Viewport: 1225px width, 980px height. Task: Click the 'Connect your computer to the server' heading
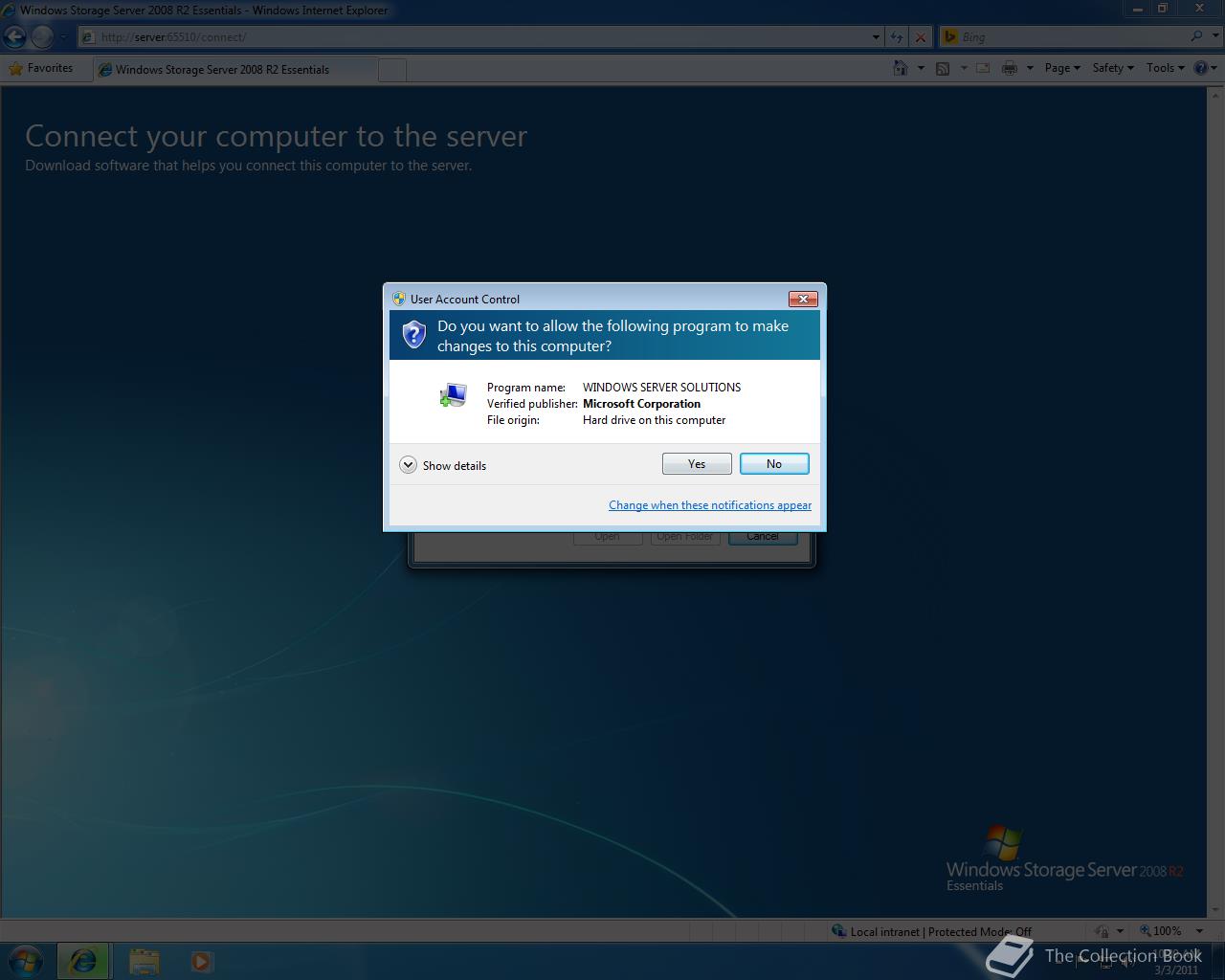pyautogui.click(x=276, y=136)
